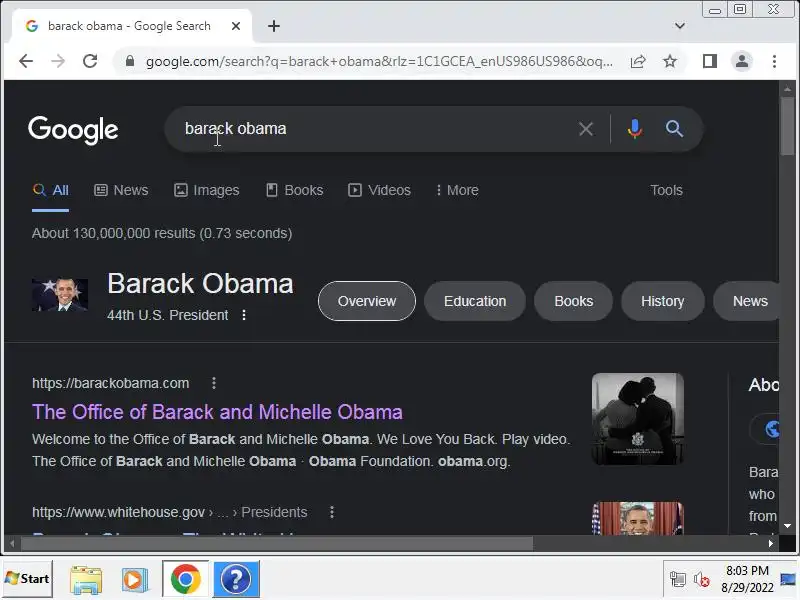Select the All results tab

click(x=51, y=190)
